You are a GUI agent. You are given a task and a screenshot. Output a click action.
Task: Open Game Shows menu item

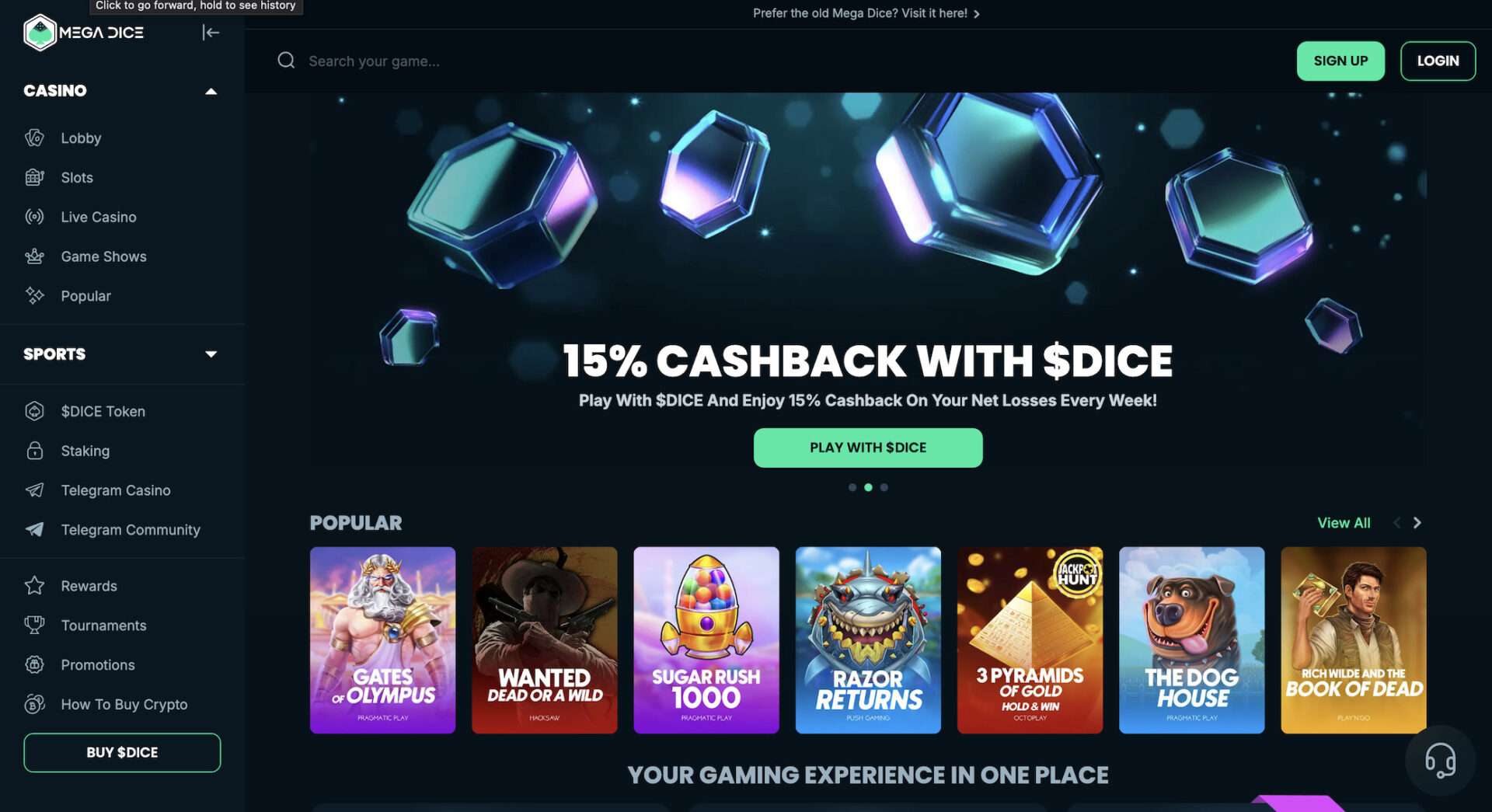[x=103, y=256]
